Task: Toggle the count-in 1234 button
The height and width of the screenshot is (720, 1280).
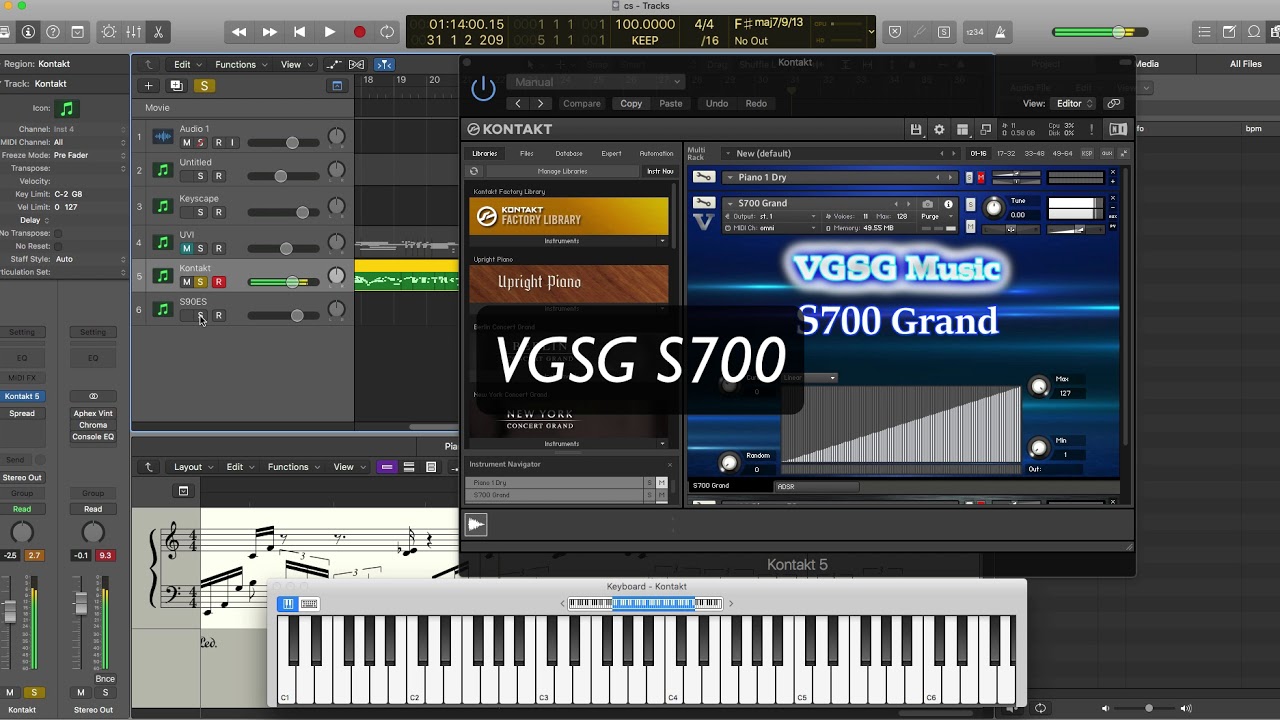Action: (x=974, y=32)
